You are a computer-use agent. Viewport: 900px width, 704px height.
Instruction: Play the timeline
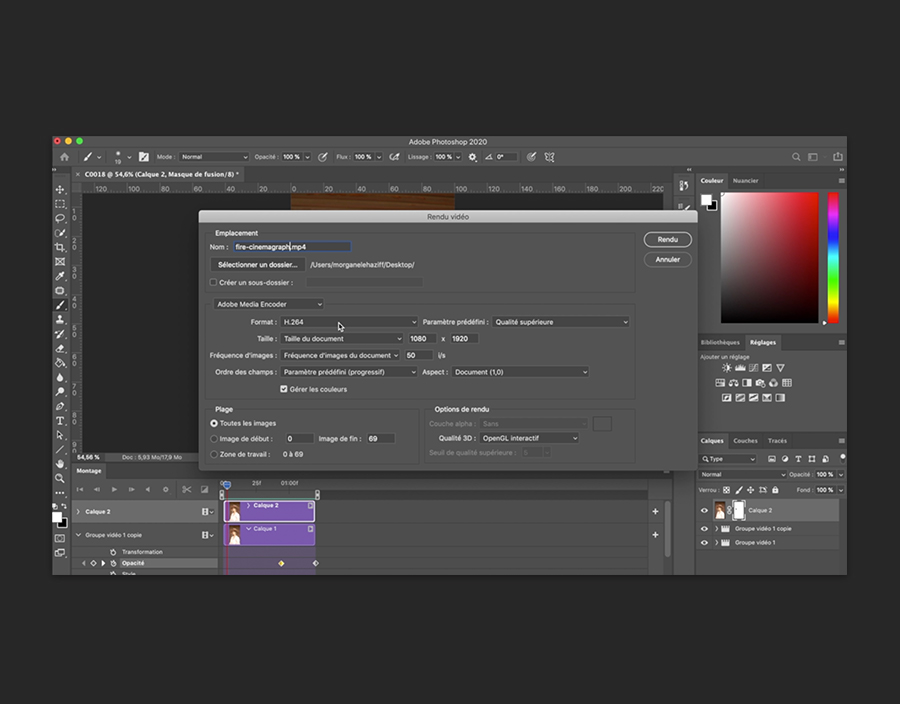tap(114, 489)
